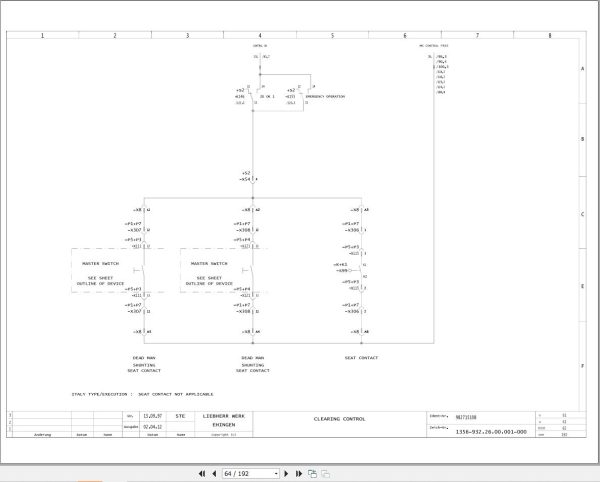The width and height of the screenshot is (600, 482).
Task: Click the -X54 connector label
Action: [x=245, y=179]
